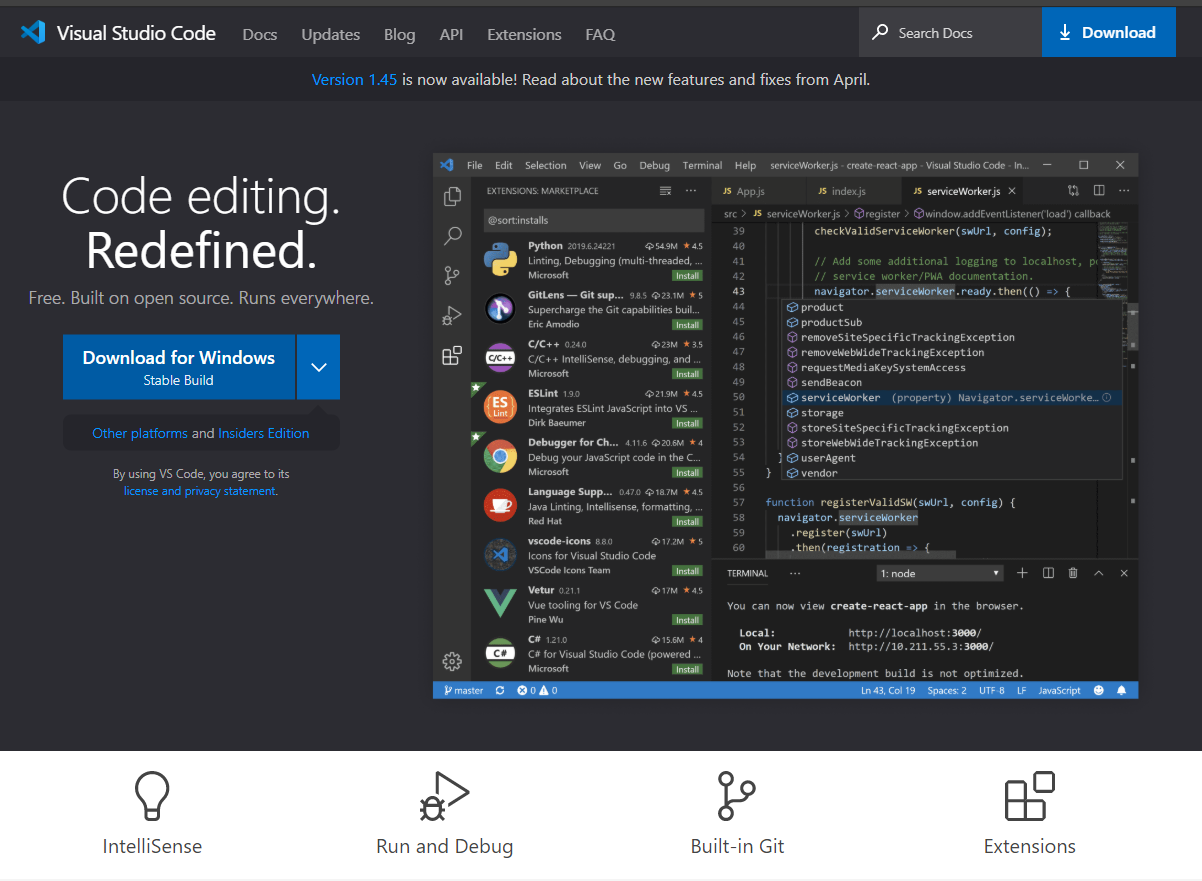This screenshot has width=1202, height=881.
Task: Split the editor to the right
Action: pyautogui.click(x=1099, y=190)
